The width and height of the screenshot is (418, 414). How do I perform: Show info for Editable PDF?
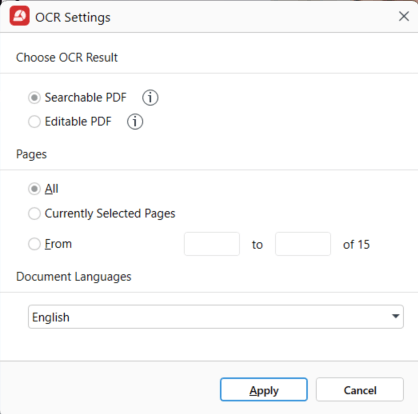point(135,122)
